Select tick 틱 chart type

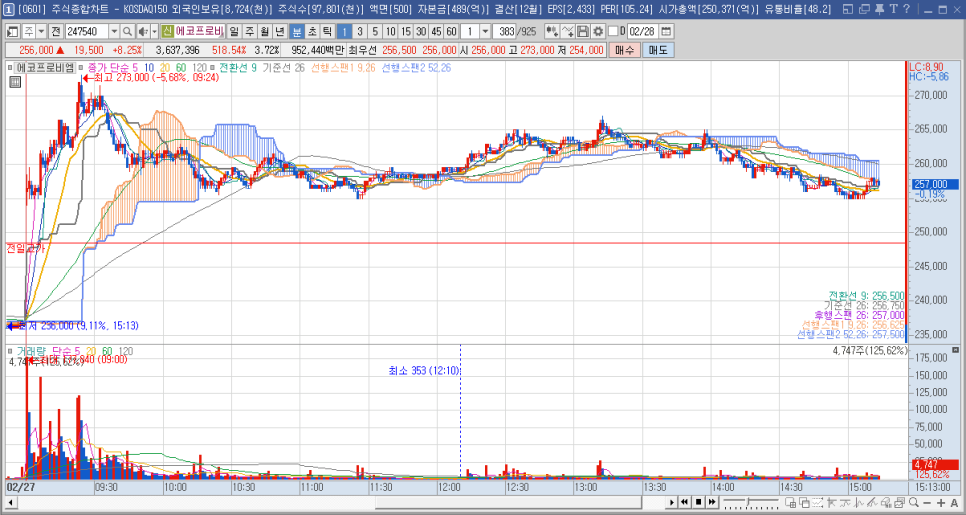tap(327, 31)
